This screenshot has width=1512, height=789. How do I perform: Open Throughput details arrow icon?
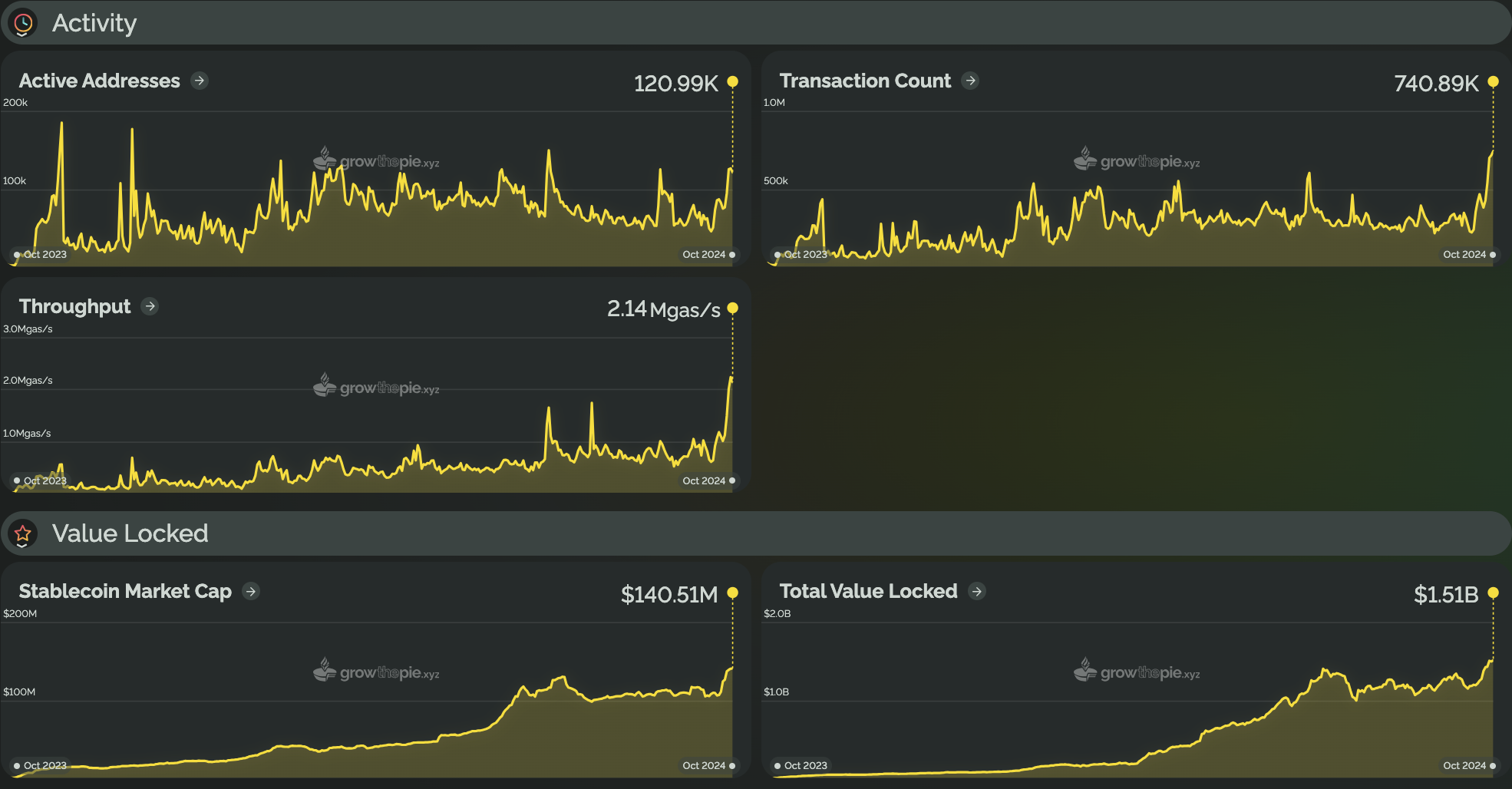tap(150, 306)
